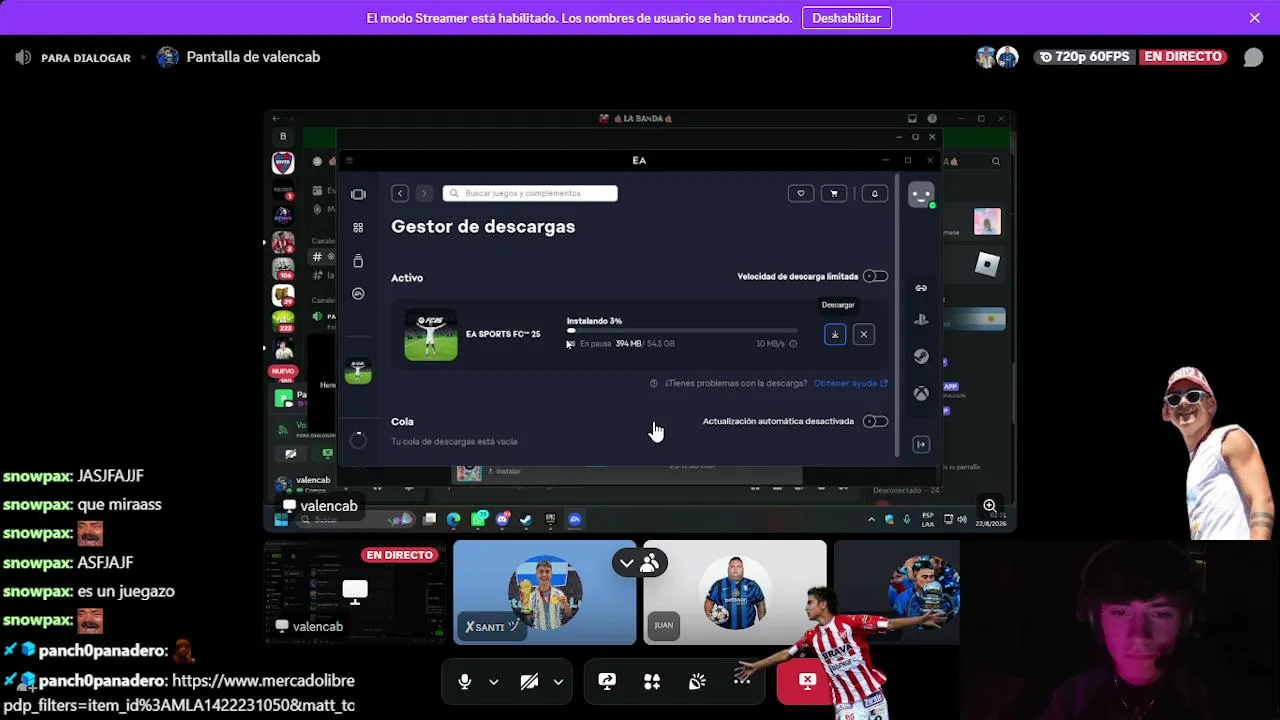Click the share screen button
Viewport: 1280px width, 720px height.
(607, 682)
